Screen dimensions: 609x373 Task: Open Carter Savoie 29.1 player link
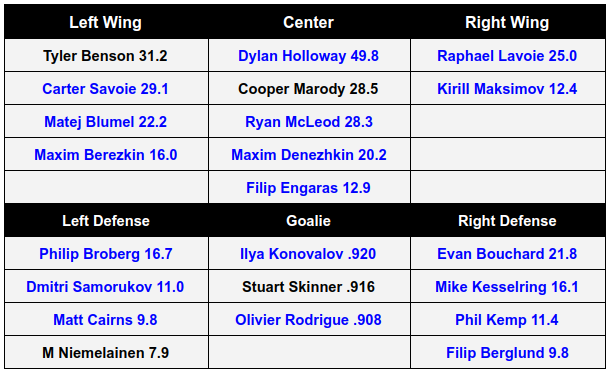pos(105,89)
